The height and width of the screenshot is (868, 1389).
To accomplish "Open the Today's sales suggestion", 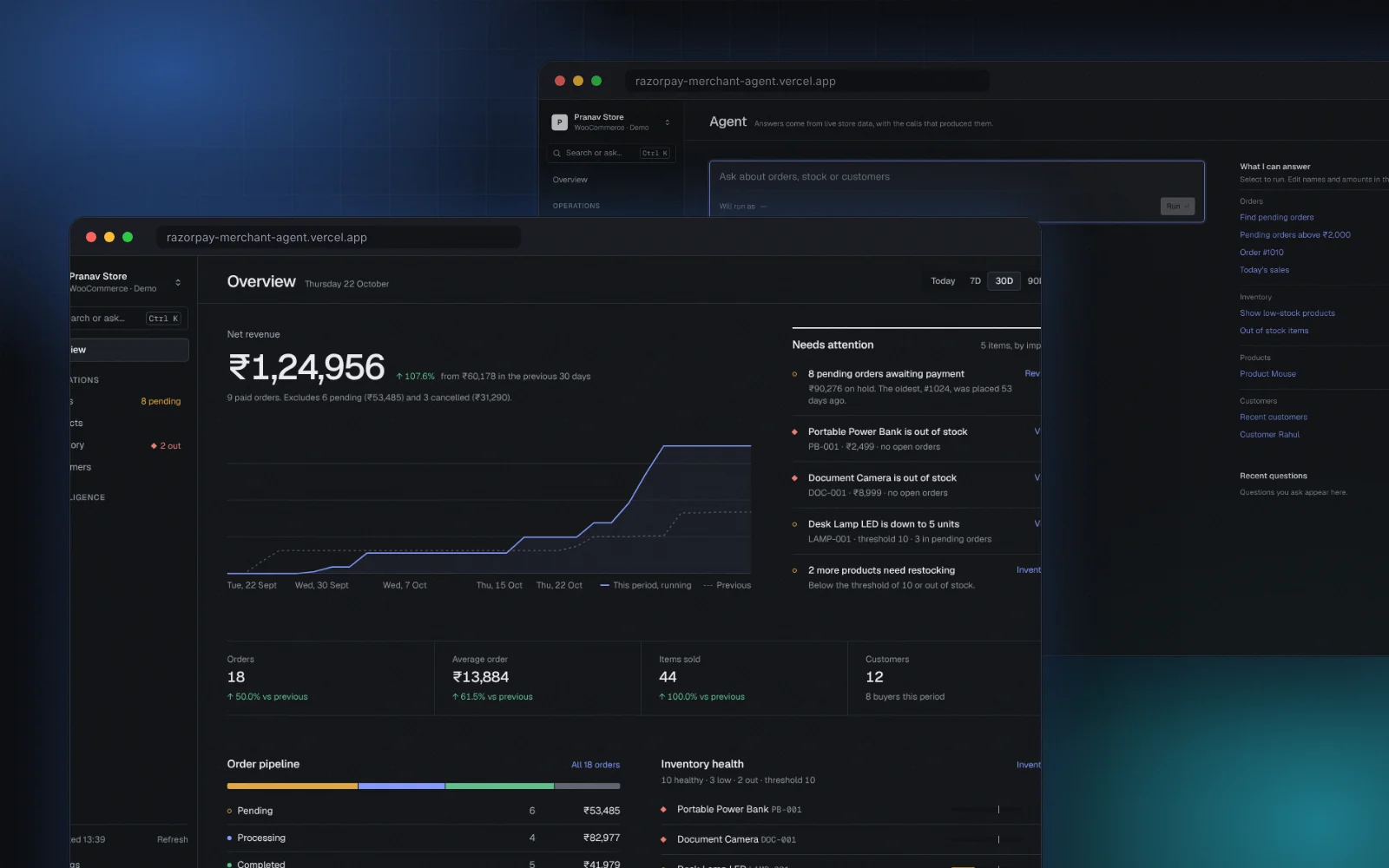I will [x=1264, y=270].
